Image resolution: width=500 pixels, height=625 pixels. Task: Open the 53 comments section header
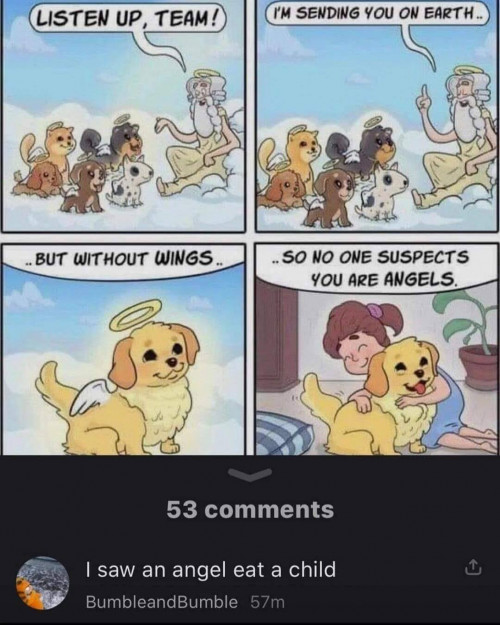coord(250,509)
